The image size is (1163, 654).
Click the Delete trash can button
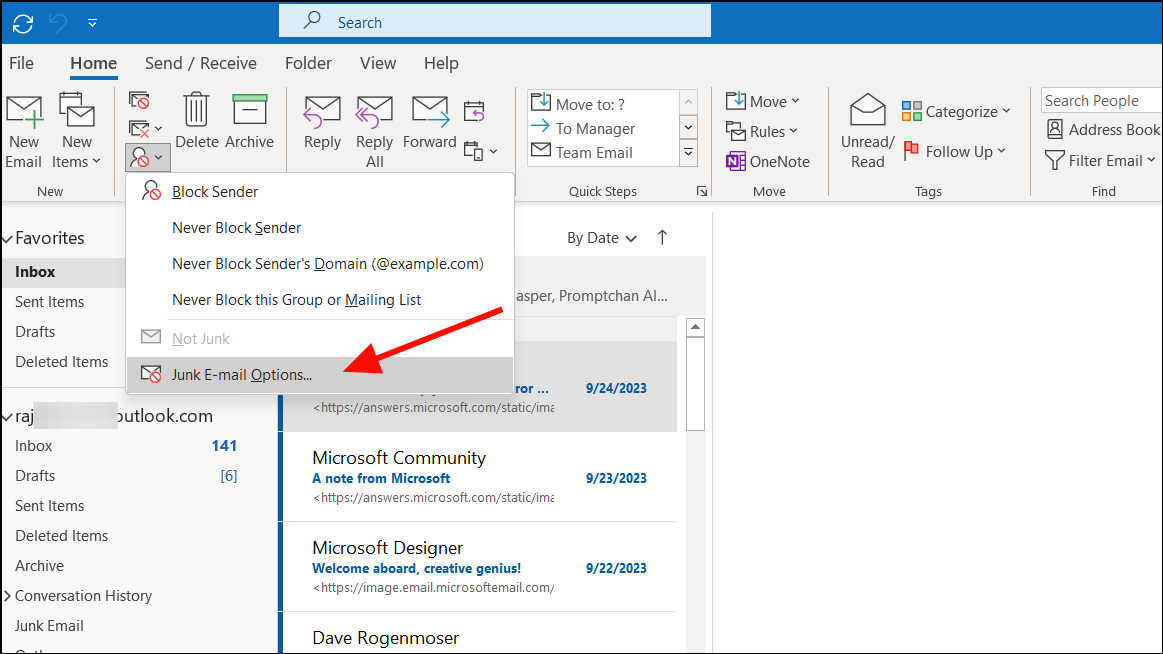(197, 121)
